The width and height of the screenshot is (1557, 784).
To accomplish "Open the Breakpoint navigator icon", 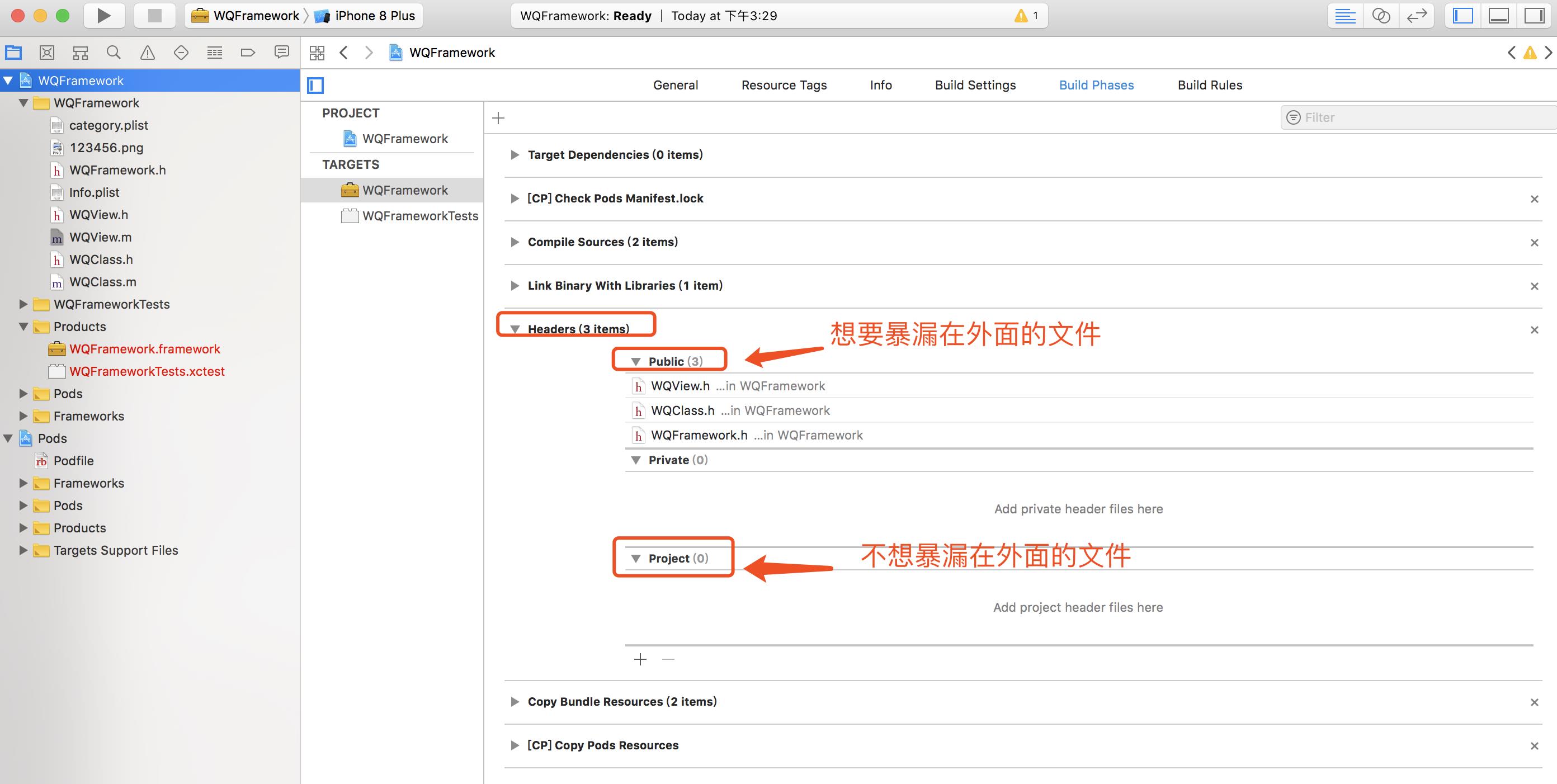I will 248,53.
